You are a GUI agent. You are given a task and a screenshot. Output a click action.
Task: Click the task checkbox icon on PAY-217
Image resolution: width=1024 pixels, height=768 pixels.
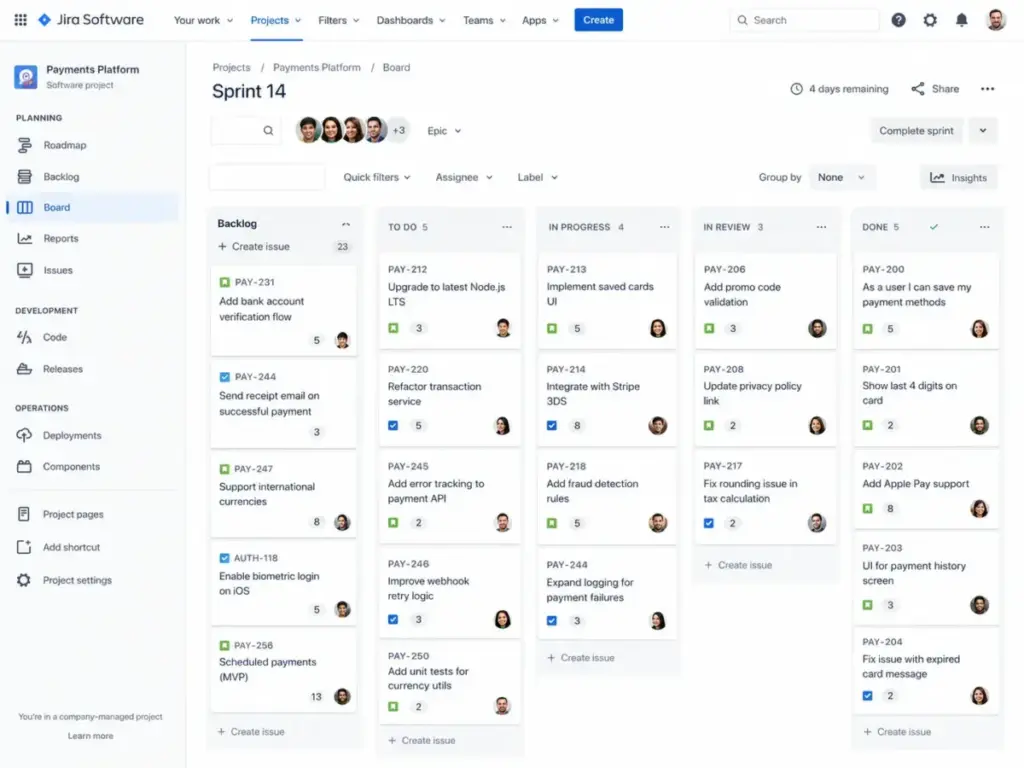pyautogui.click(x=709, y=523)
